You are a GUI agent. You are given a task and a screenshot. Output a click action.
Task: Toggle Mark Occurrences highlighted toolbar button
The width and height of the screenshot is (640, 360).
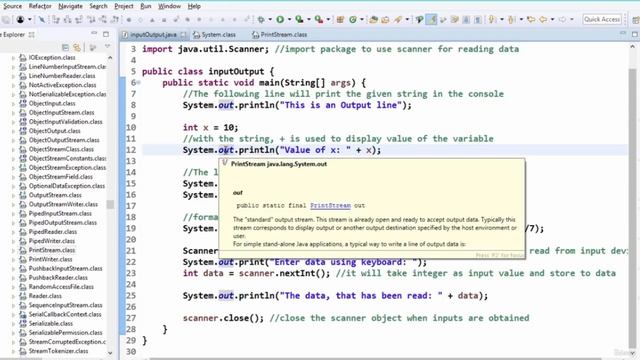click(431, 19)
